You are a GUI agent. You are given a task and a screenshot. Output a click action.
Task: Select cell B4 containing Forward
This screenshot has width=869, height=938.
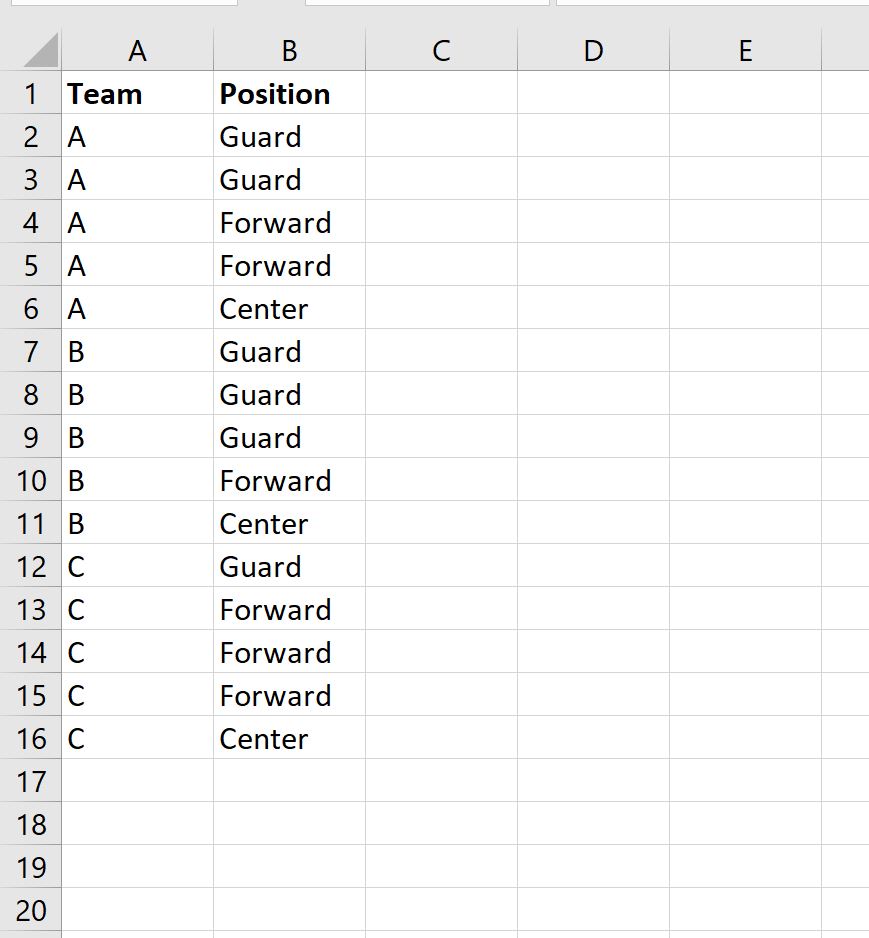289,222
